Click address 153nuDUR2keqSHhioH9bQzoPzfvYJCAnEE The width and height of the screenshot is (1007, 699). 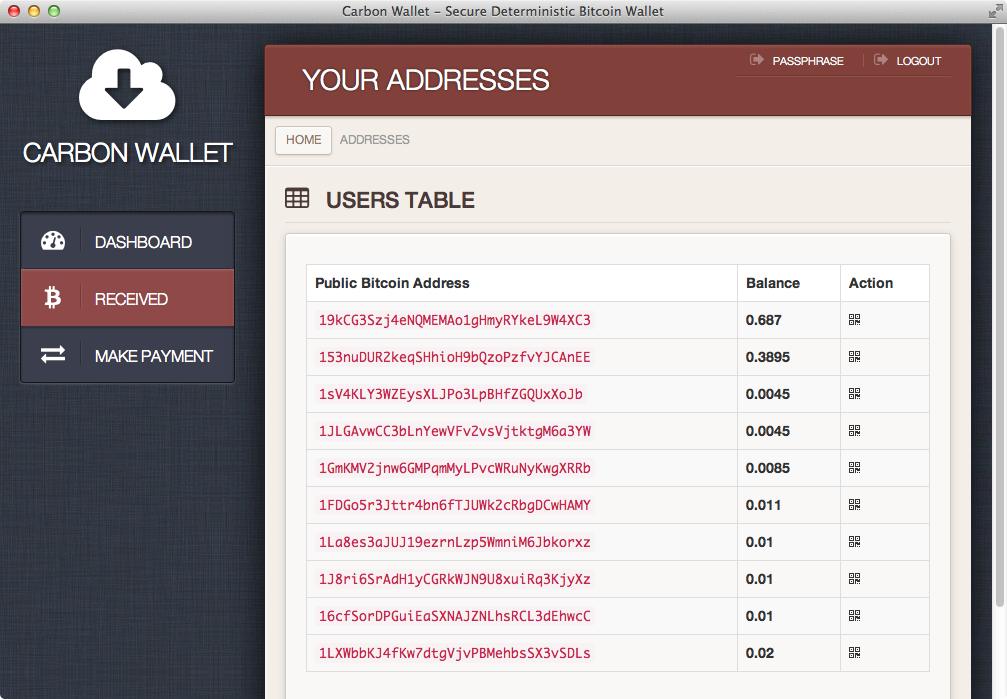click(455, 357)
